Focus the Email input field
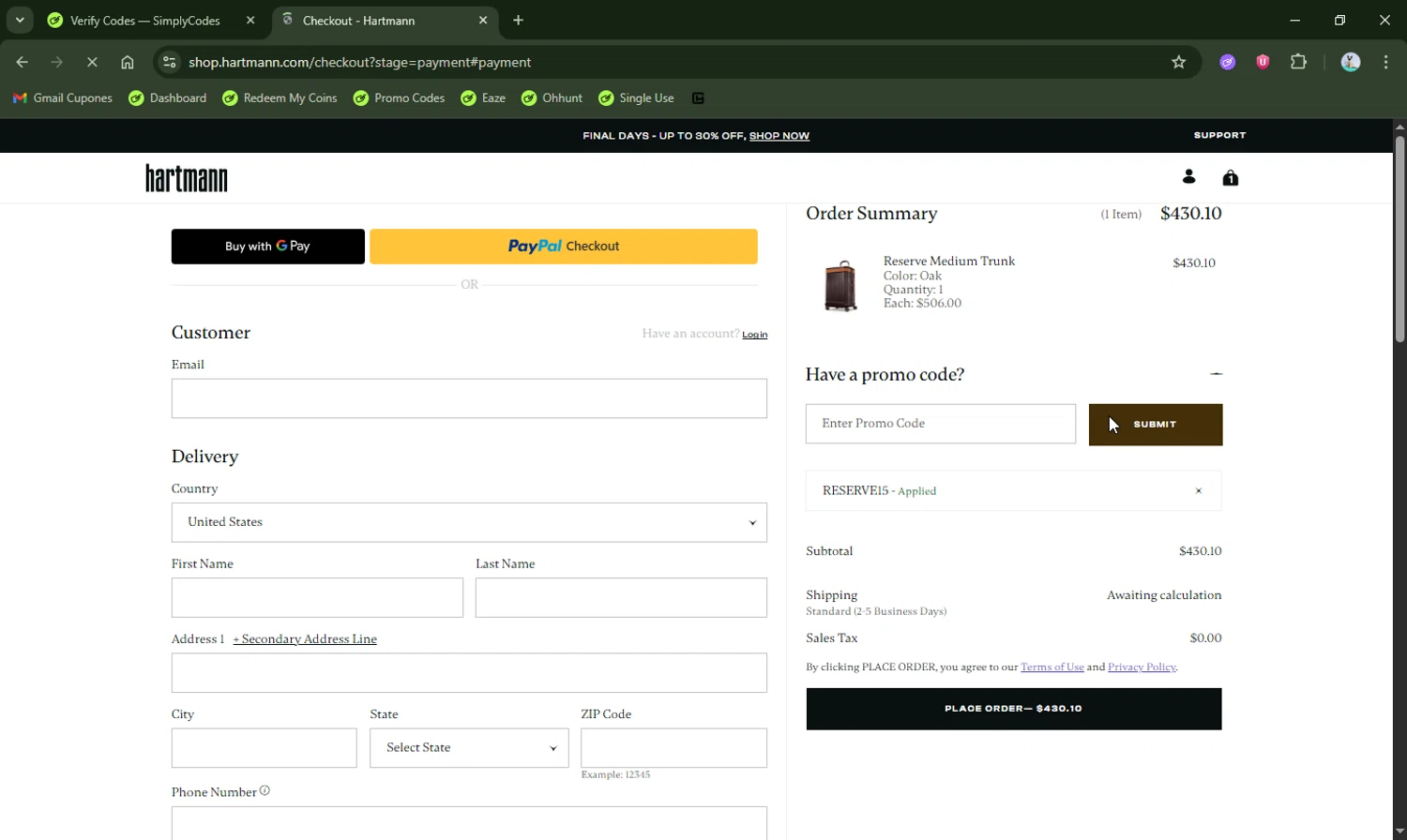The height and width of the screenshot is (840, 1407). 469,398
